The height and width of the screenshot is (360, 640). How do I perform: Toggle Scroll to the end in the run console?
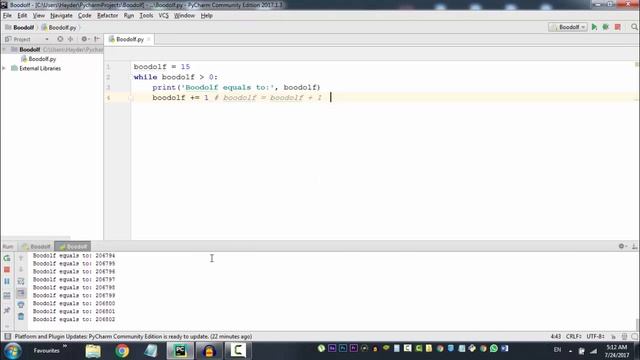tap(21, 293)
